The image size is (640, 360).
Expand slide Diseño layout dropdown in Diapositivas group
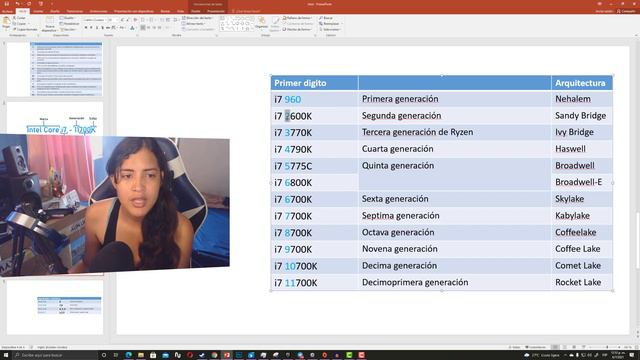[x=67, y=18]
